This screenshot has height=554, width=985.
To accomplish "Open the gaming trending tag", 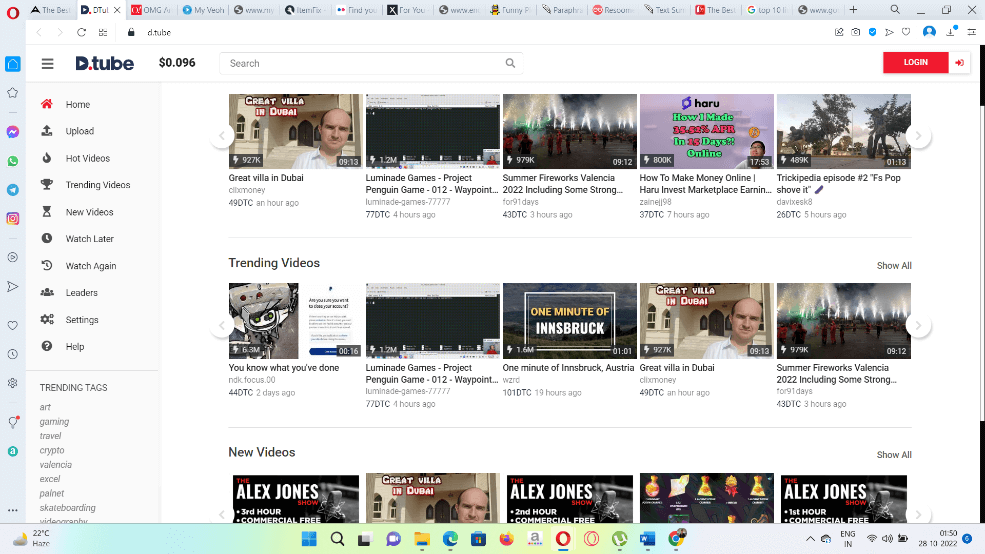I will pos(55,421).
